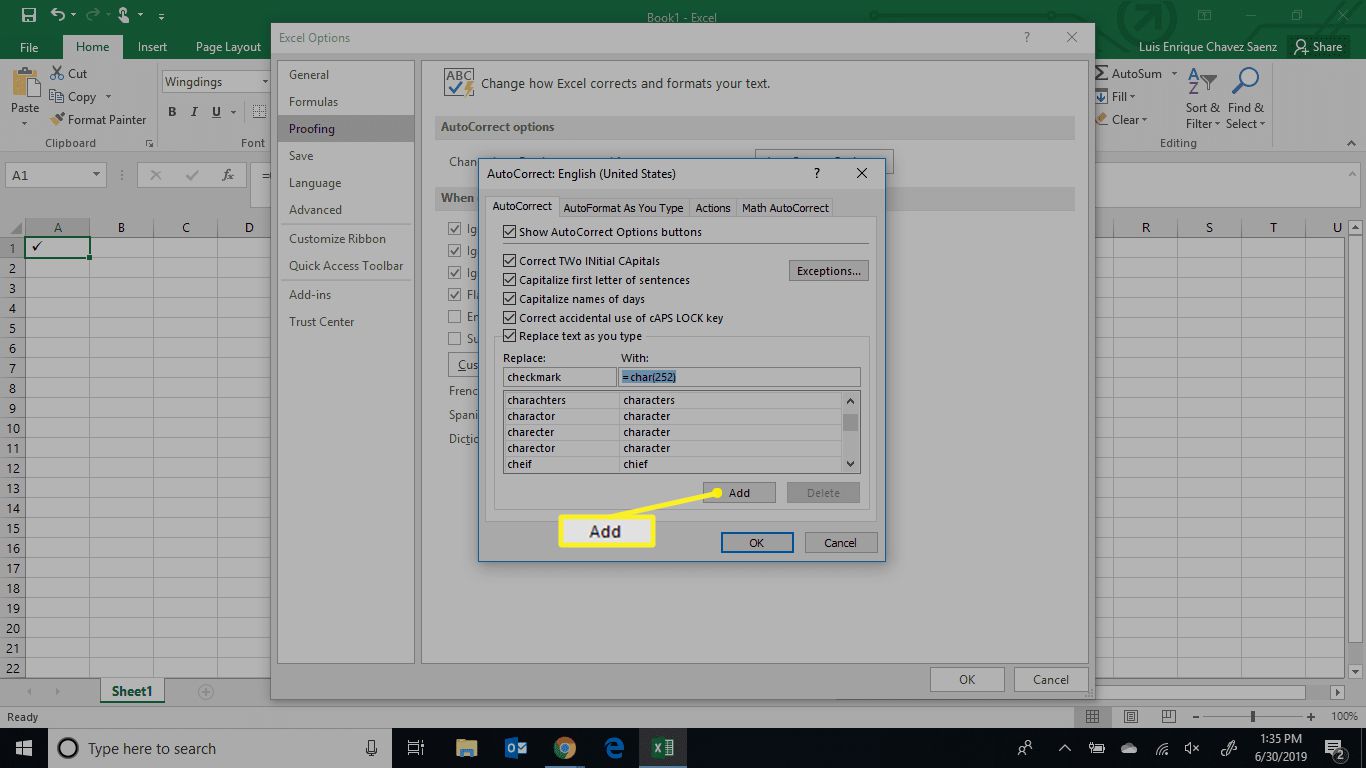
Task: Switch to the Page Layout view icon in the status bar
Action: point(1131,717)
